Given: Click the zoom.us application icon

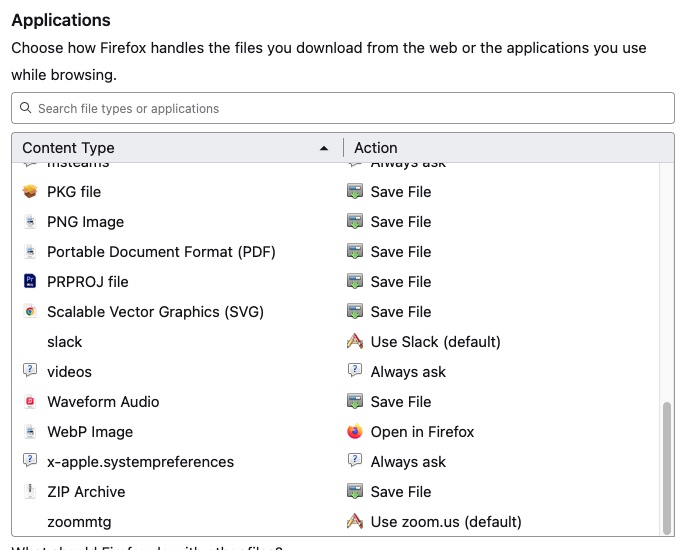Looking at the screenshot, I should pyautogui.click(x=354, y=521).
